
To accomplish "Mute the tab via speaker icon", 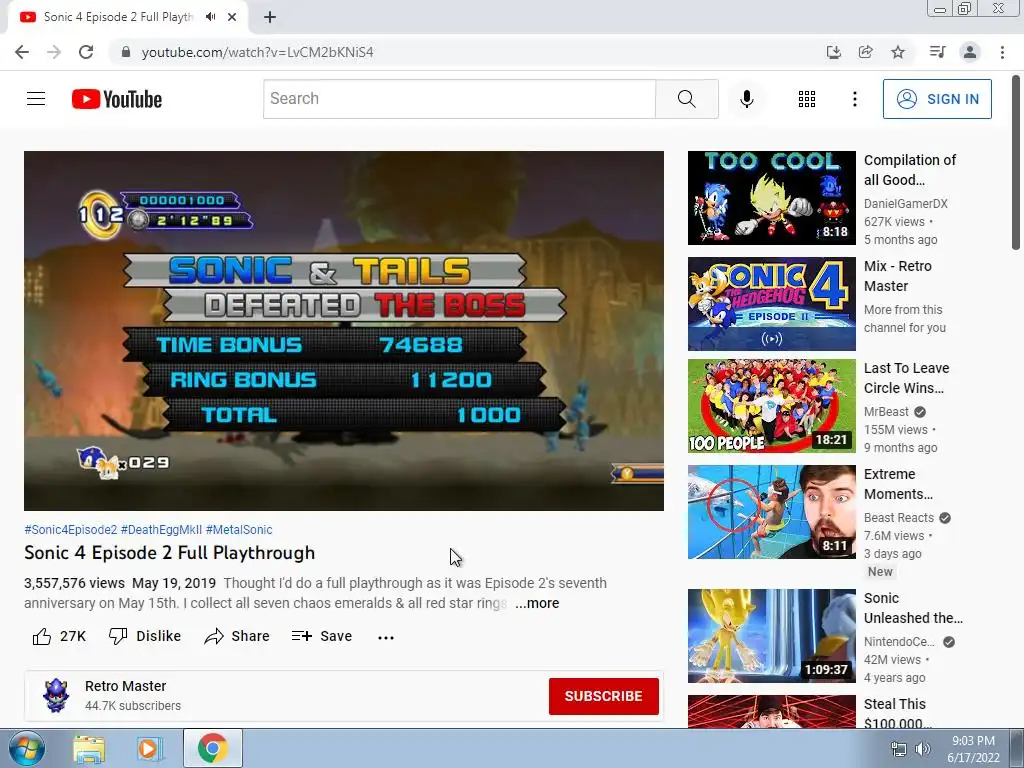I will [x=210, y=17].
